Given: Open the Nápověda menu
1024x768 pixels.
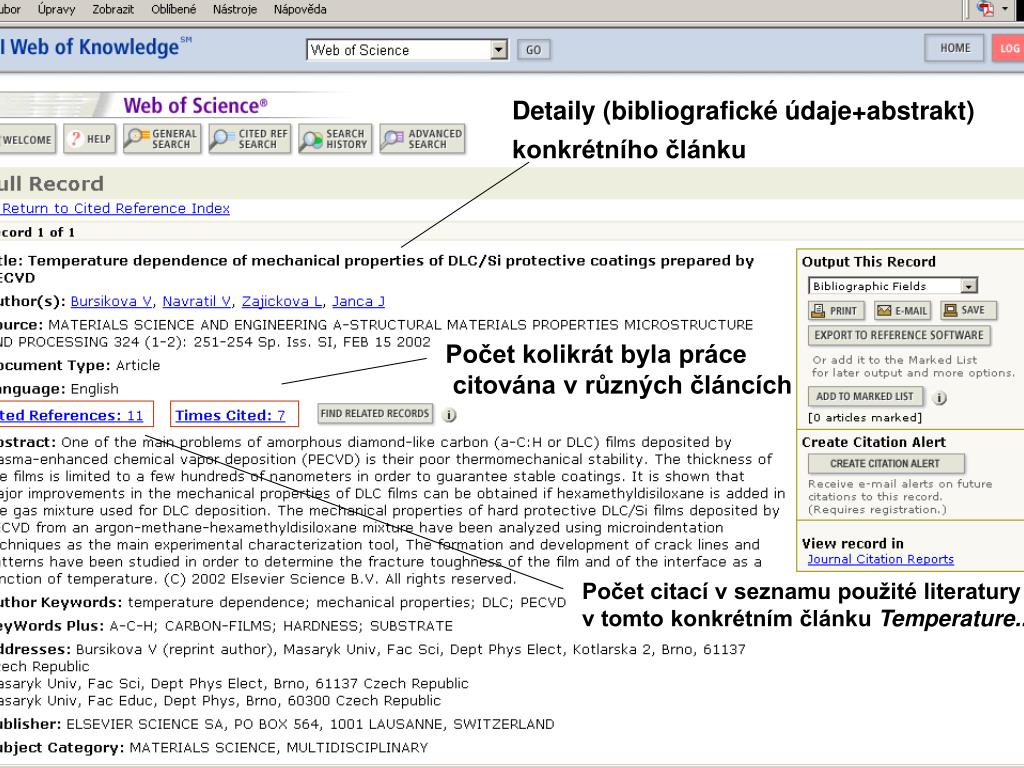Looking at the screenshot, I should (x=300, y=9).
